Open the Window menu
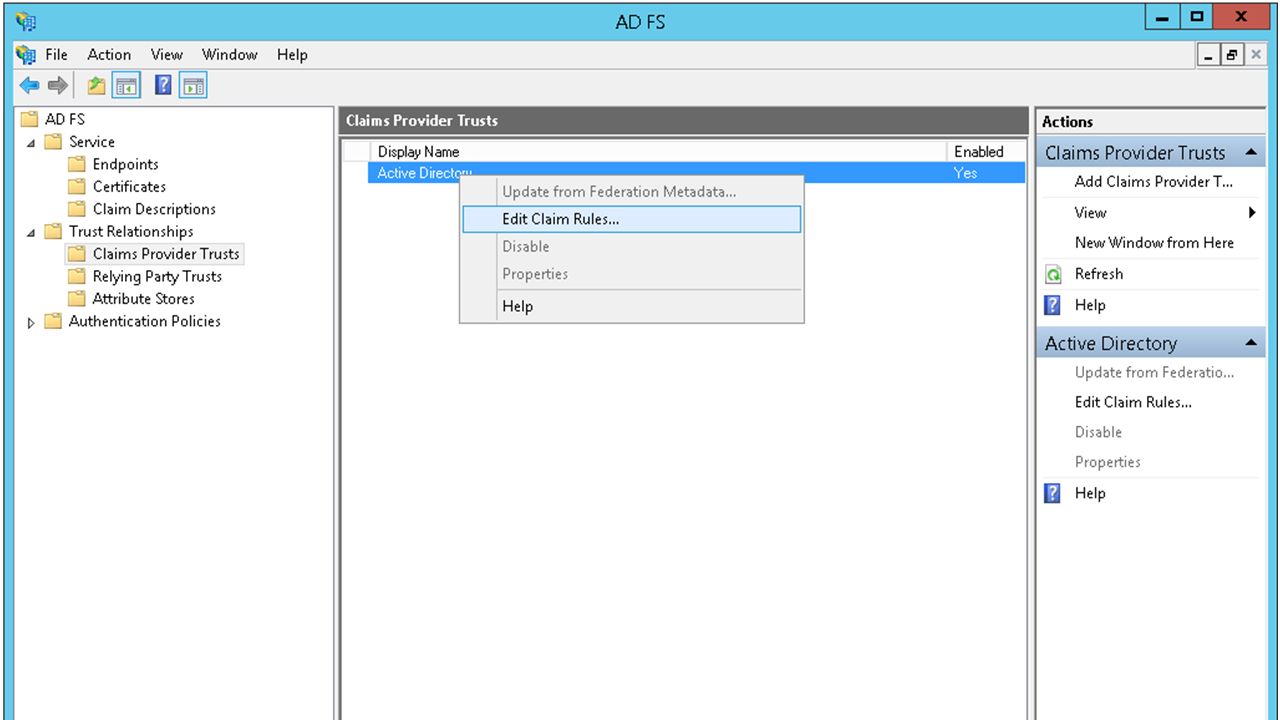The width and height of the screenshot is (1280, 720). [x=229, y=55]
